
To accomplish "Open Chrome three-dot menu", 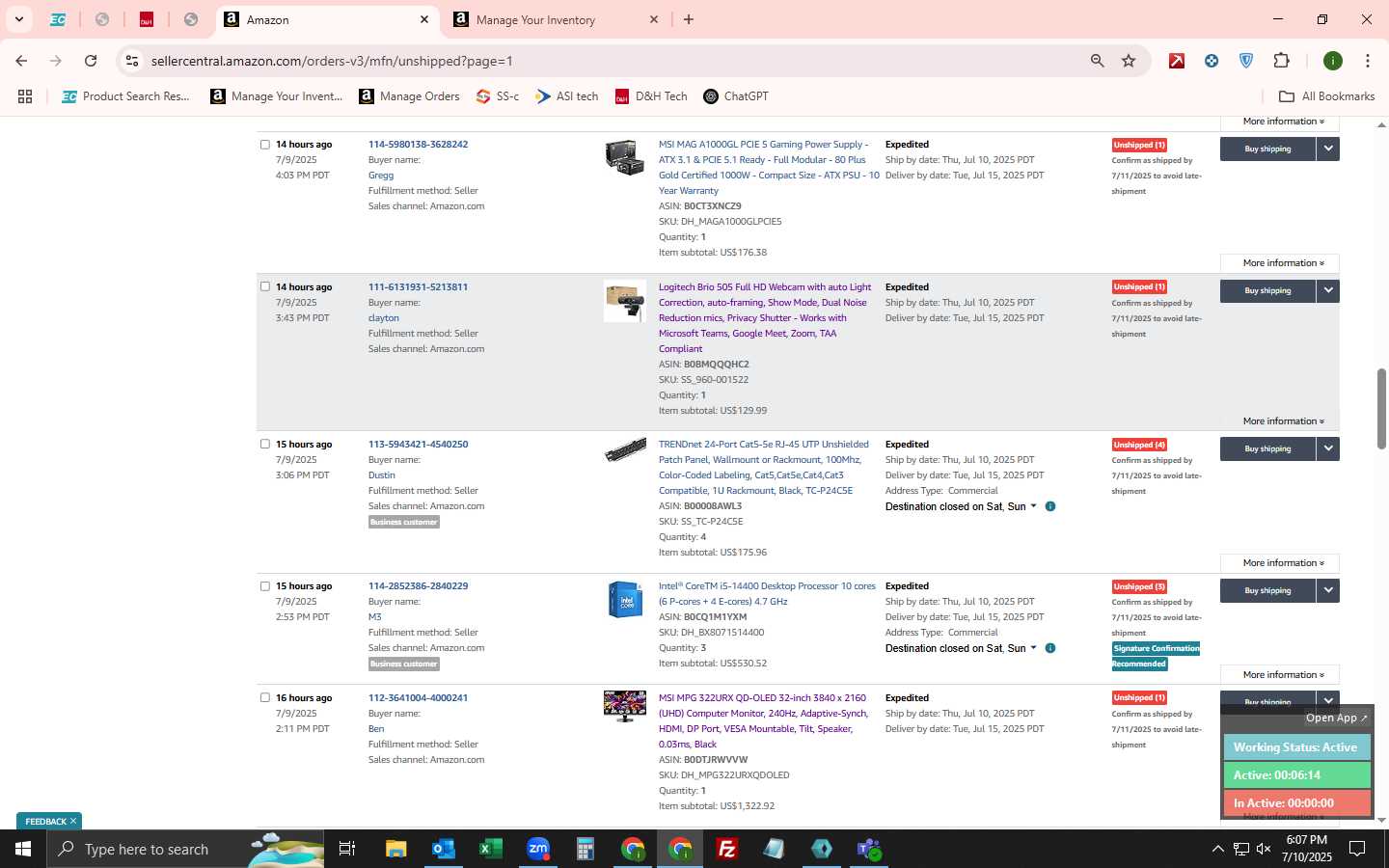I will click(1368, 61).
